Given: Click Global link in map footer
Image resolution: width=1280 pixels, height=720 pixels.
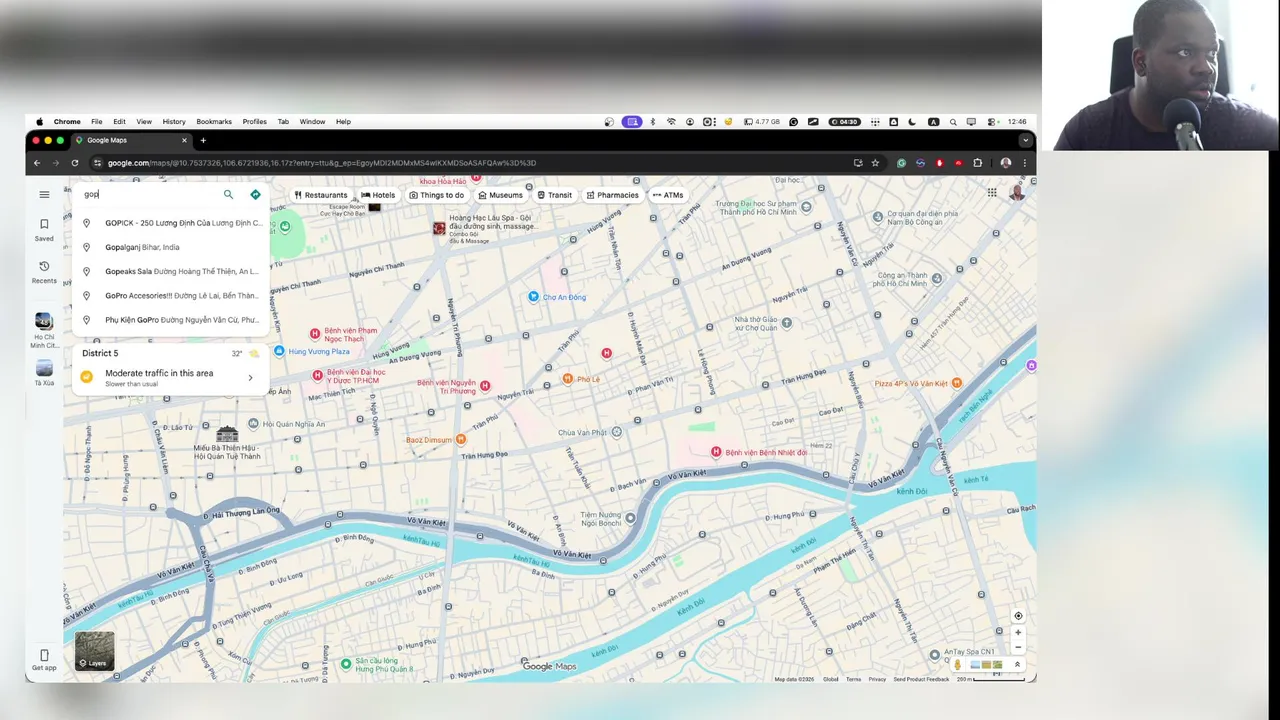Looking at the screenshot, I should (x=831, y=679).
